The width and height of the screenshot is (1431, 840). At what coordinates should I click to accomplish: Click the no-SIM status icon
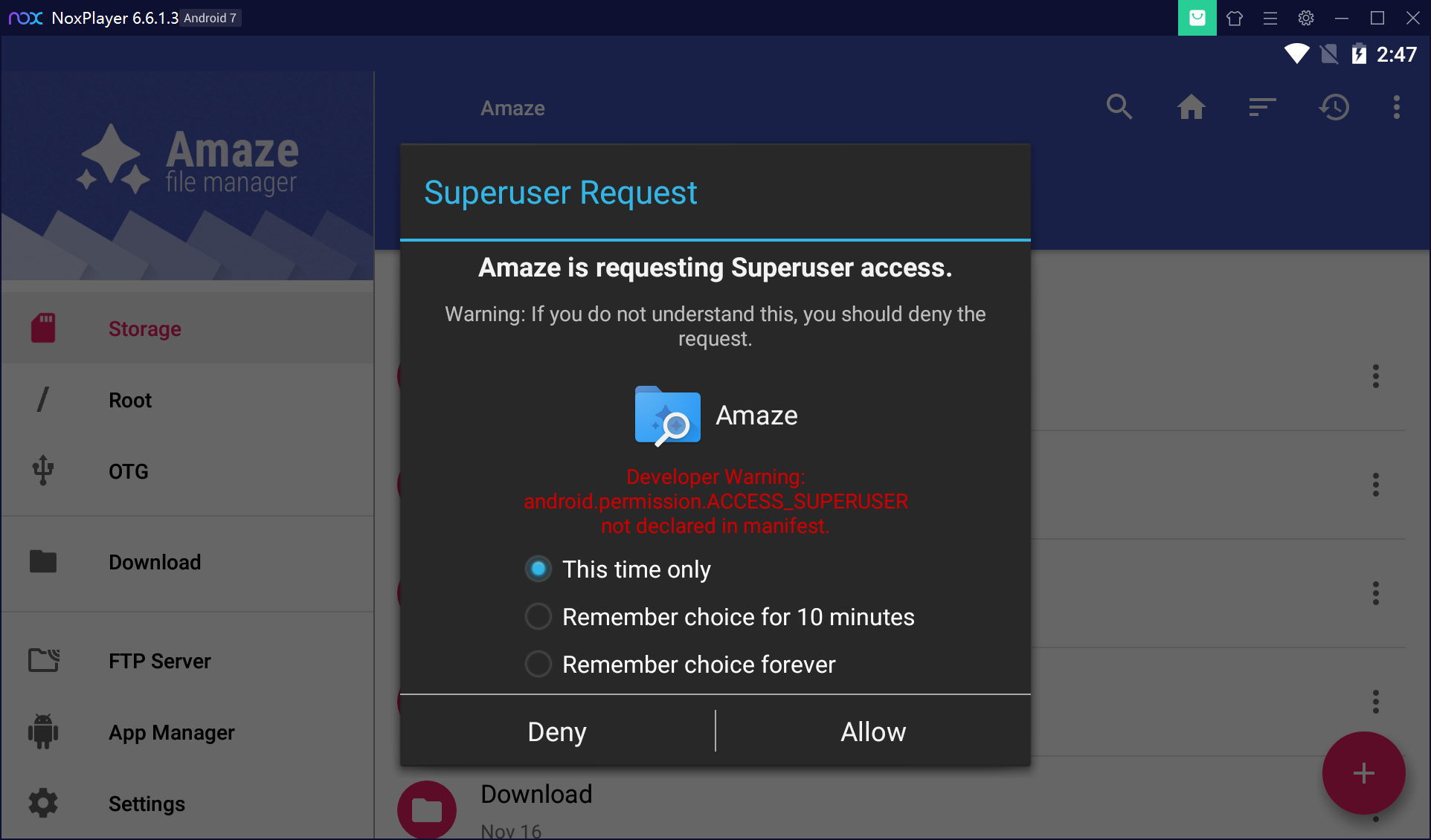pyautogui.click(x=1329, y=54)
